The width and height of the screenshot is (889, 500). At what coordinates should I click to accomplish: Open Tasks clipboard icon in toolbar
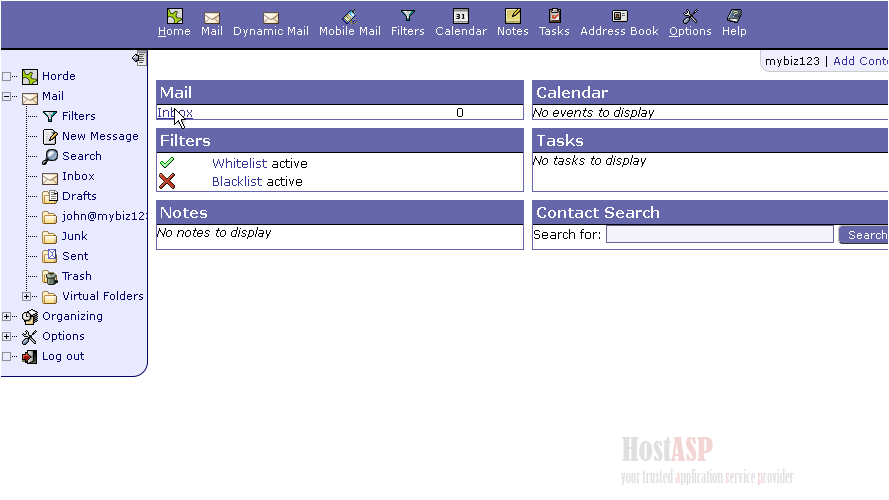point(554,16)
